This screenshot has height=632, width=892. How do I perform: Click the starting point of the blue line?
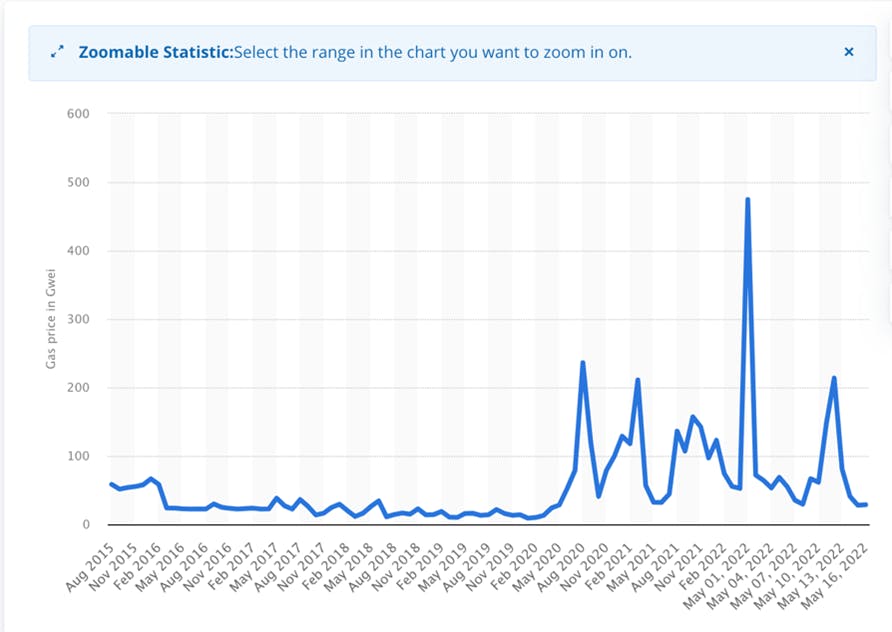[111, 484]
